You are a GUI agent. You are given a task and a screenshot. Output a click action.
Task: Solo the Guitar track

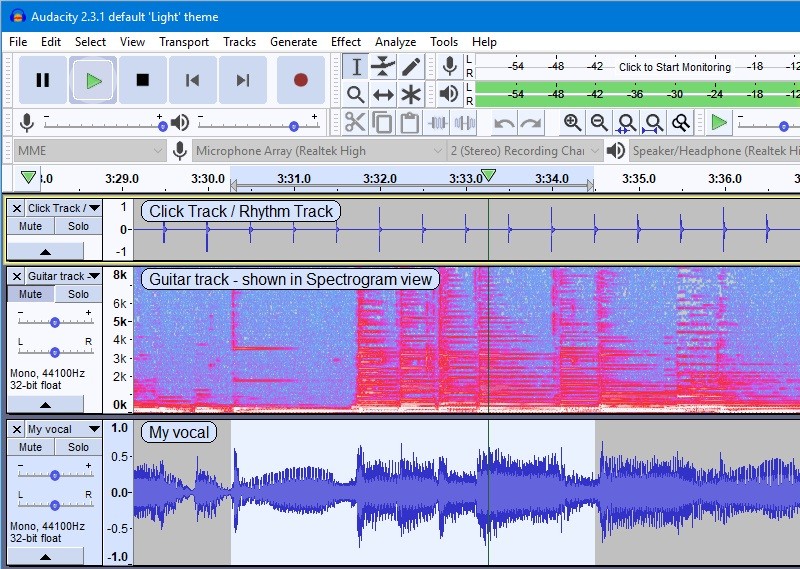(x=79, y=294)
